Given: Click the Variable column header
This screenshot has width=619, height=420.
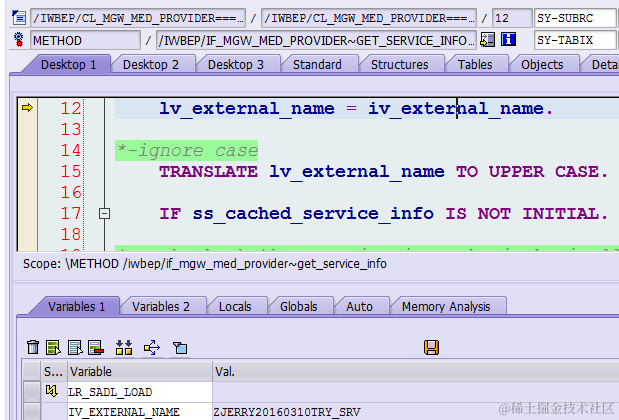Looking at the screenshot, I should coord(140,371).
